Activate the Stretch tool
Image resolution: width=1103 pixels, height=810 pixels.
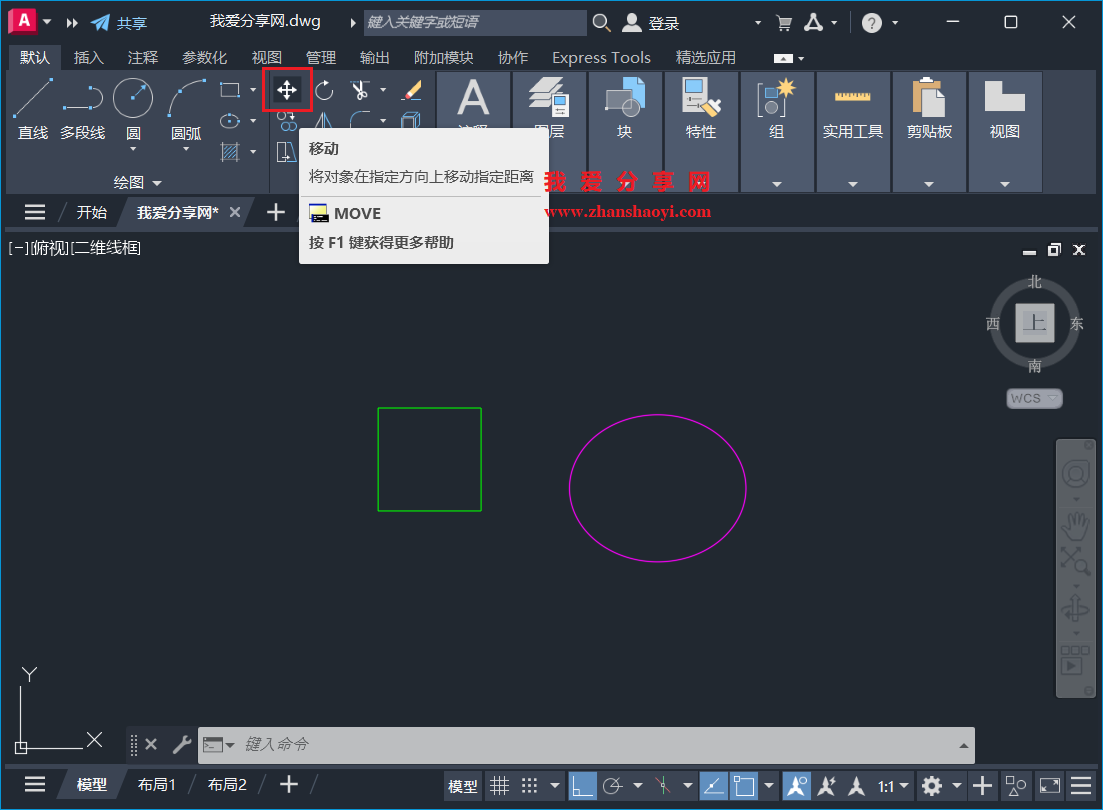[286, 152]
